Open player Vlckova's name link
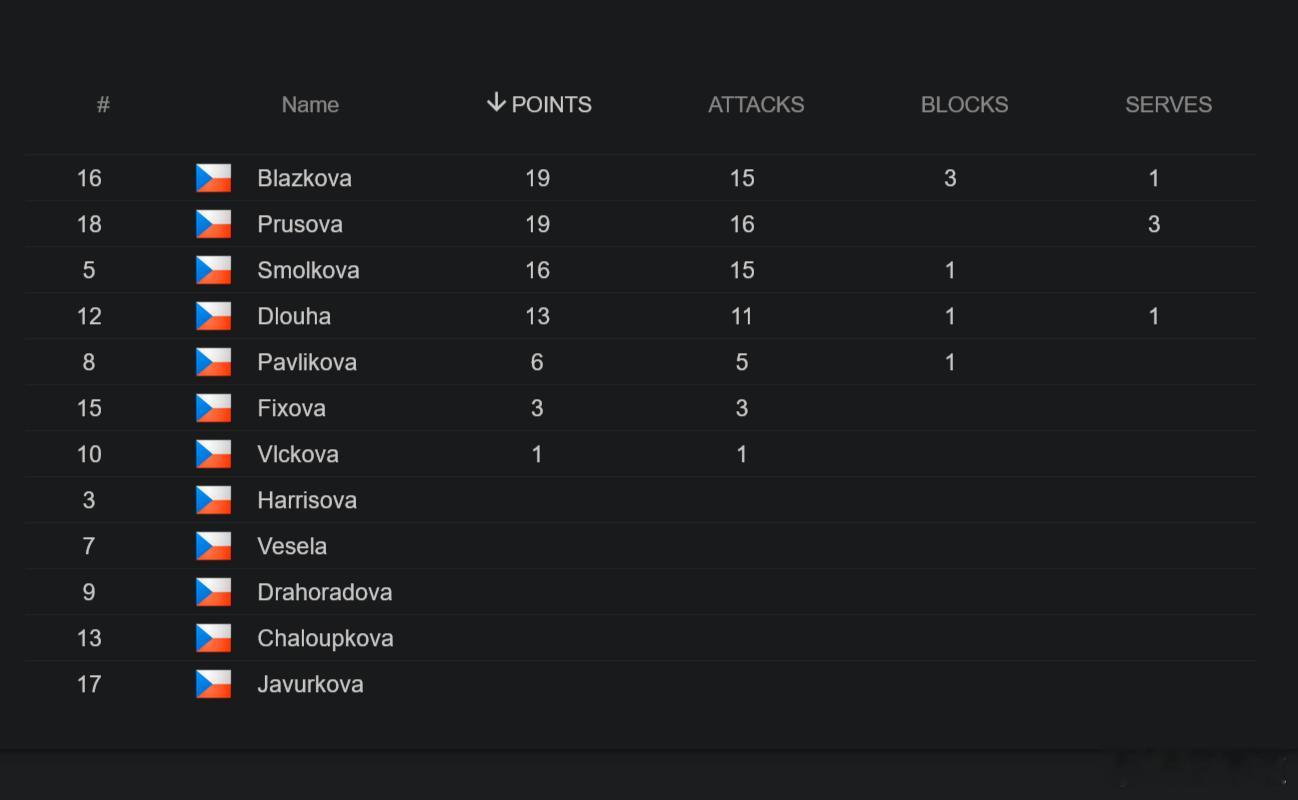Image resolution: width=1298 pixels, height=800 pixels. [298, 454]
